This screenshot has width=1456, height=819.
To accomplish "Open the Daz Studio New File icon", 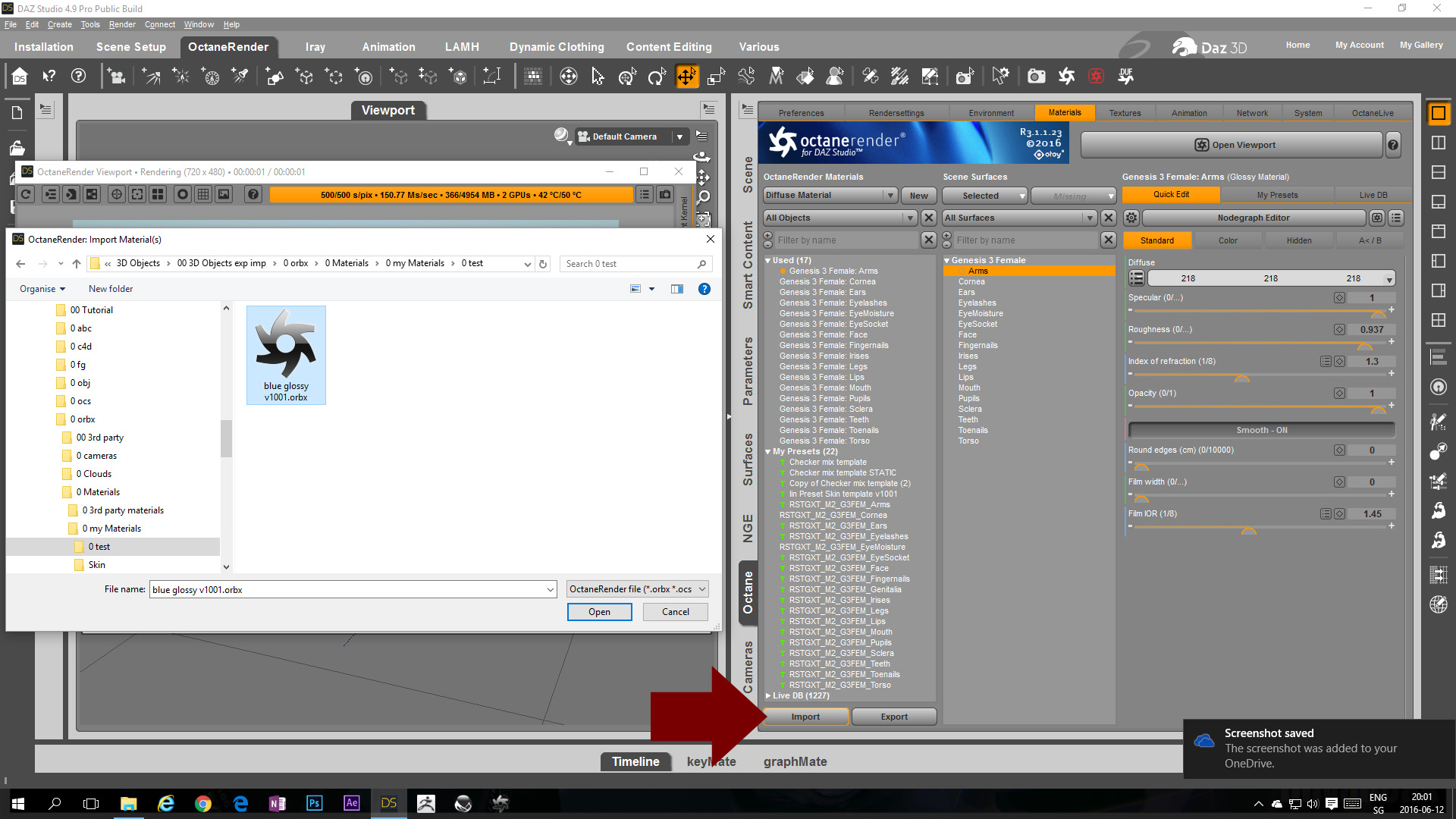I will point(17,113).
